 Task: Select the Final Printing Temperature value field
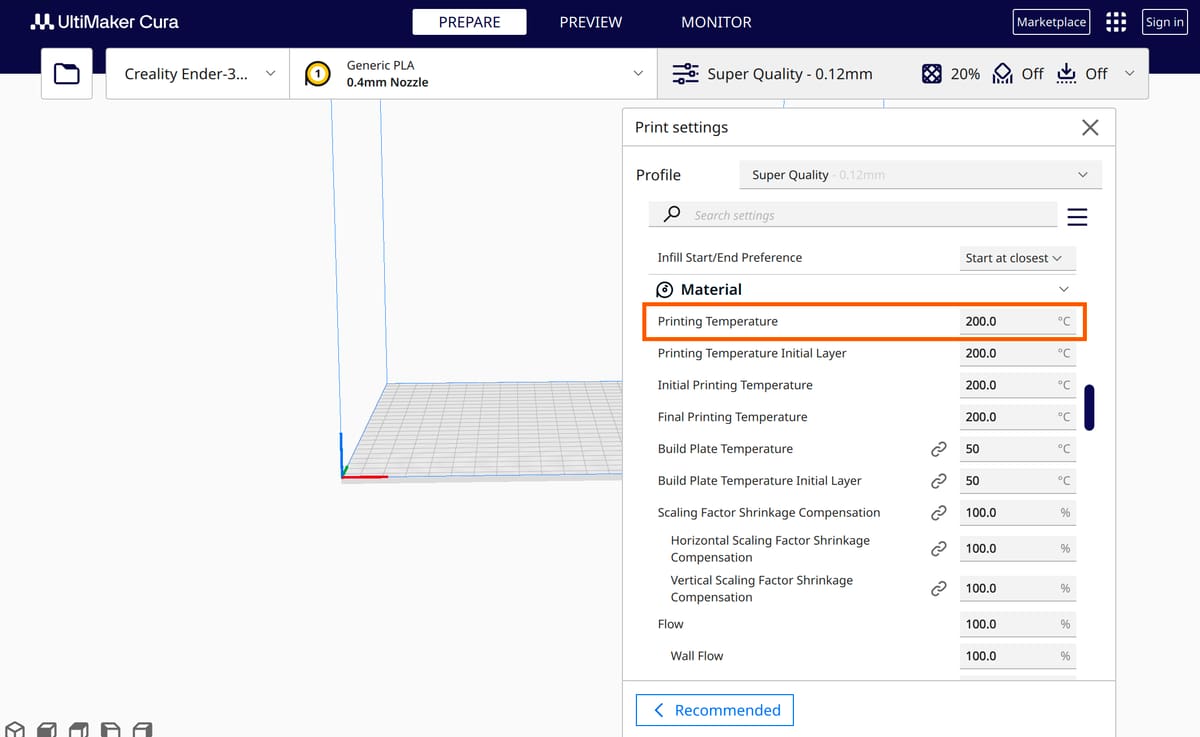coord(1017,418)
